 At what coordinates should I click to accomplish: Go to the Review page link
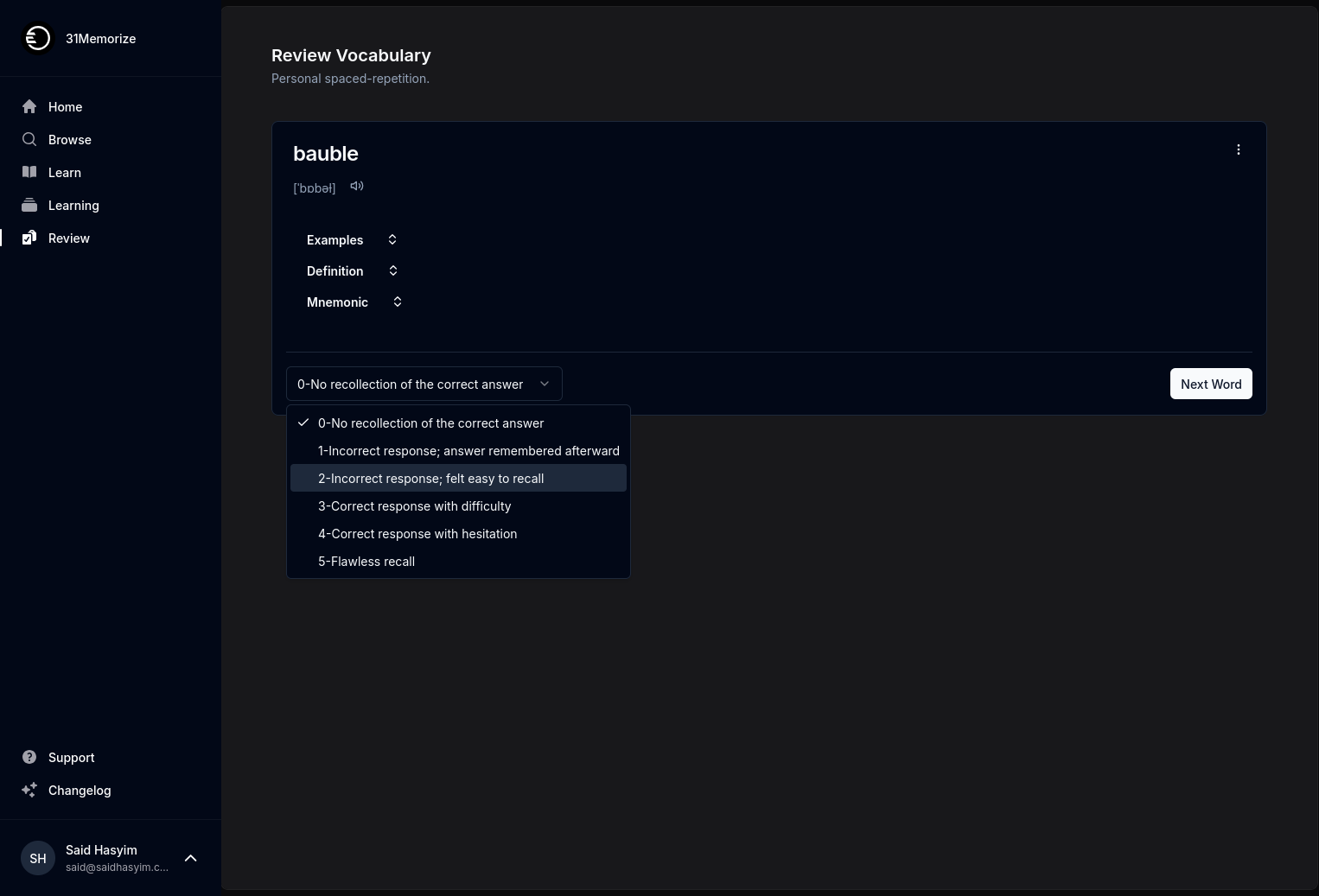[68, 238]
